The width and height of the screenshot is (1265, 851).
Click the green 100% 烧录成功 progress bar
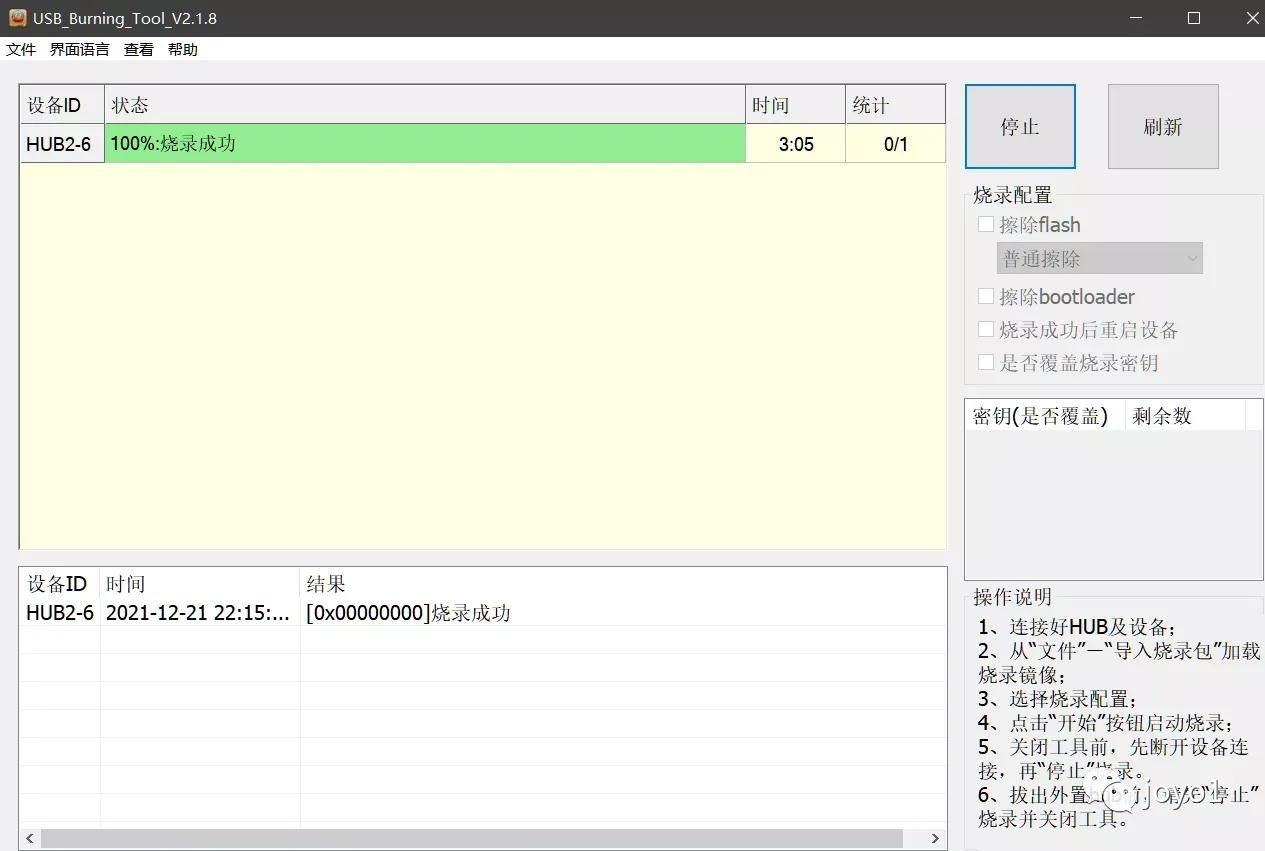coord(425,144)
